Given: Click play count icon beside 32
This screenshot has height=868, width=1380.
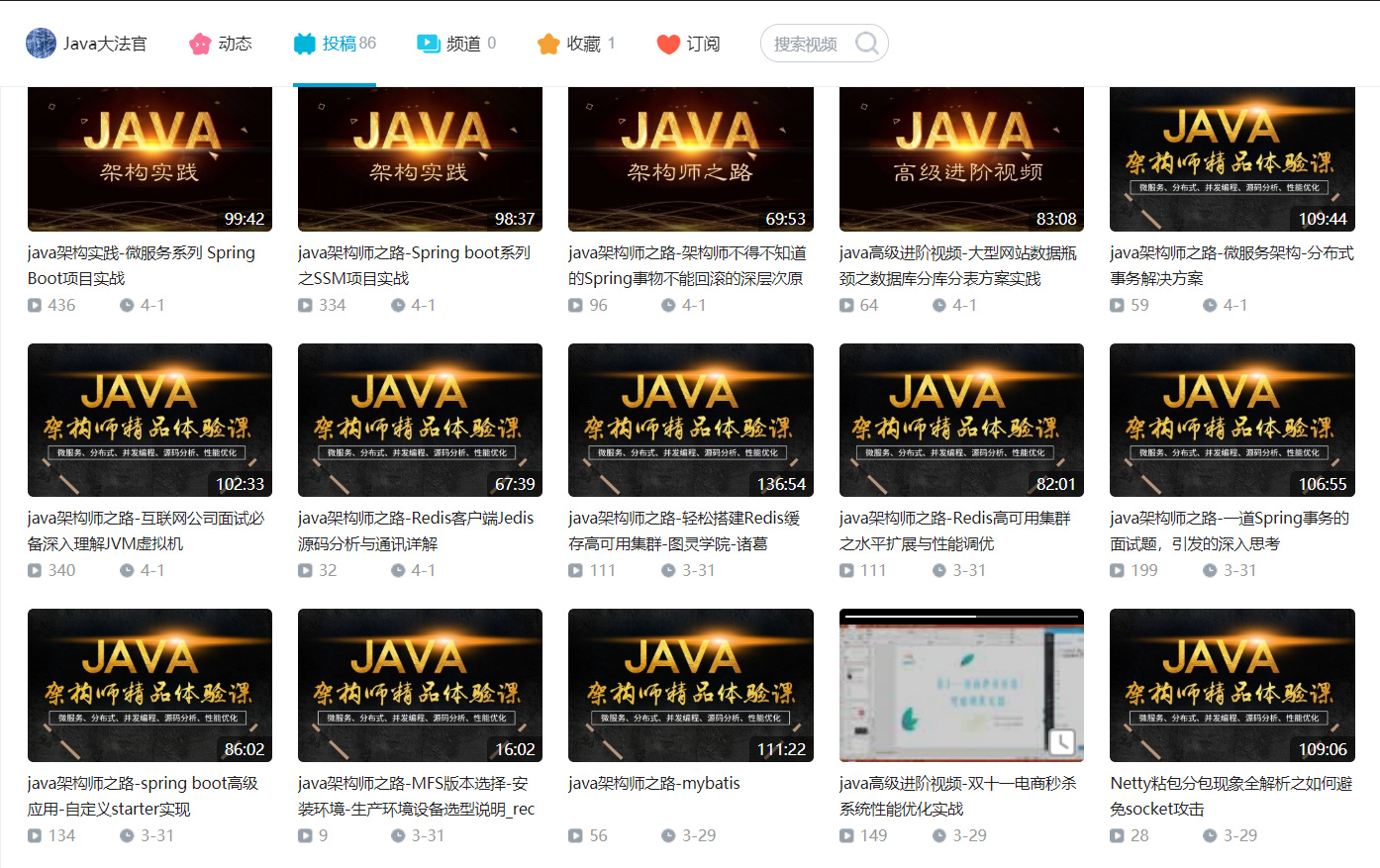Looking at the screenshot, I should (x=305, y=570).
